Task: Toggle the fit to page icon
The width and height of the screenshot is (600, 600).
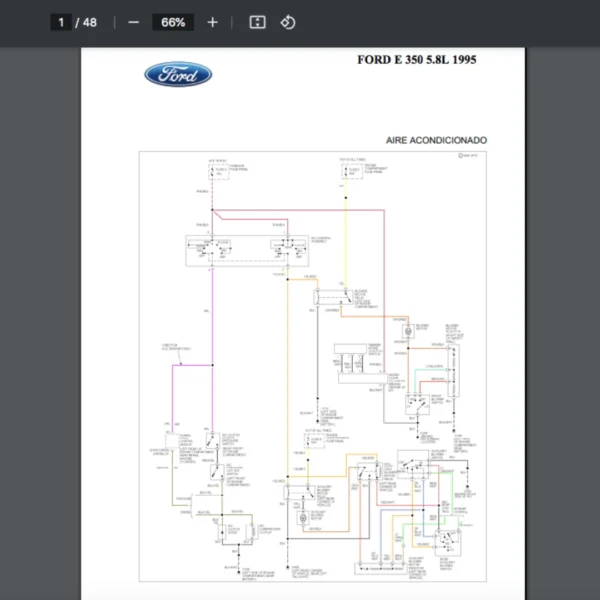Action: coord(257,22)
